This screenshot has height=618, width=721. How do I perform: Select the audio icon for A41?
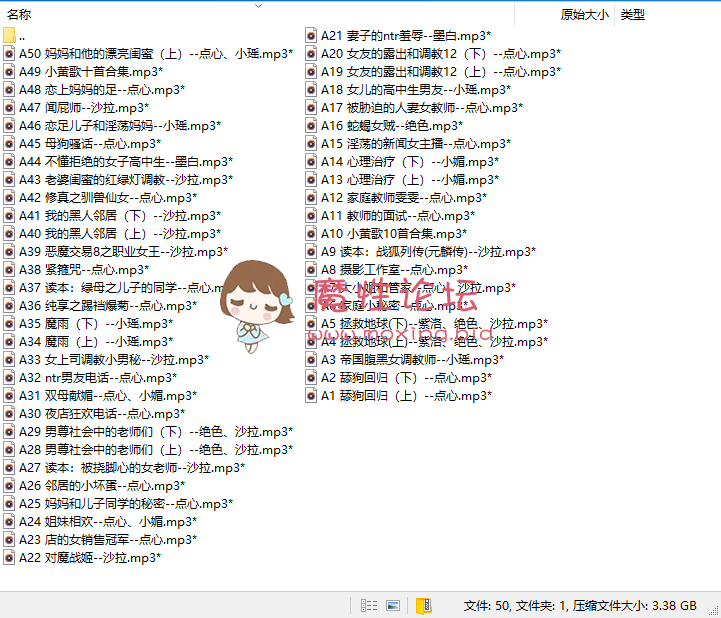coord(9,216)
